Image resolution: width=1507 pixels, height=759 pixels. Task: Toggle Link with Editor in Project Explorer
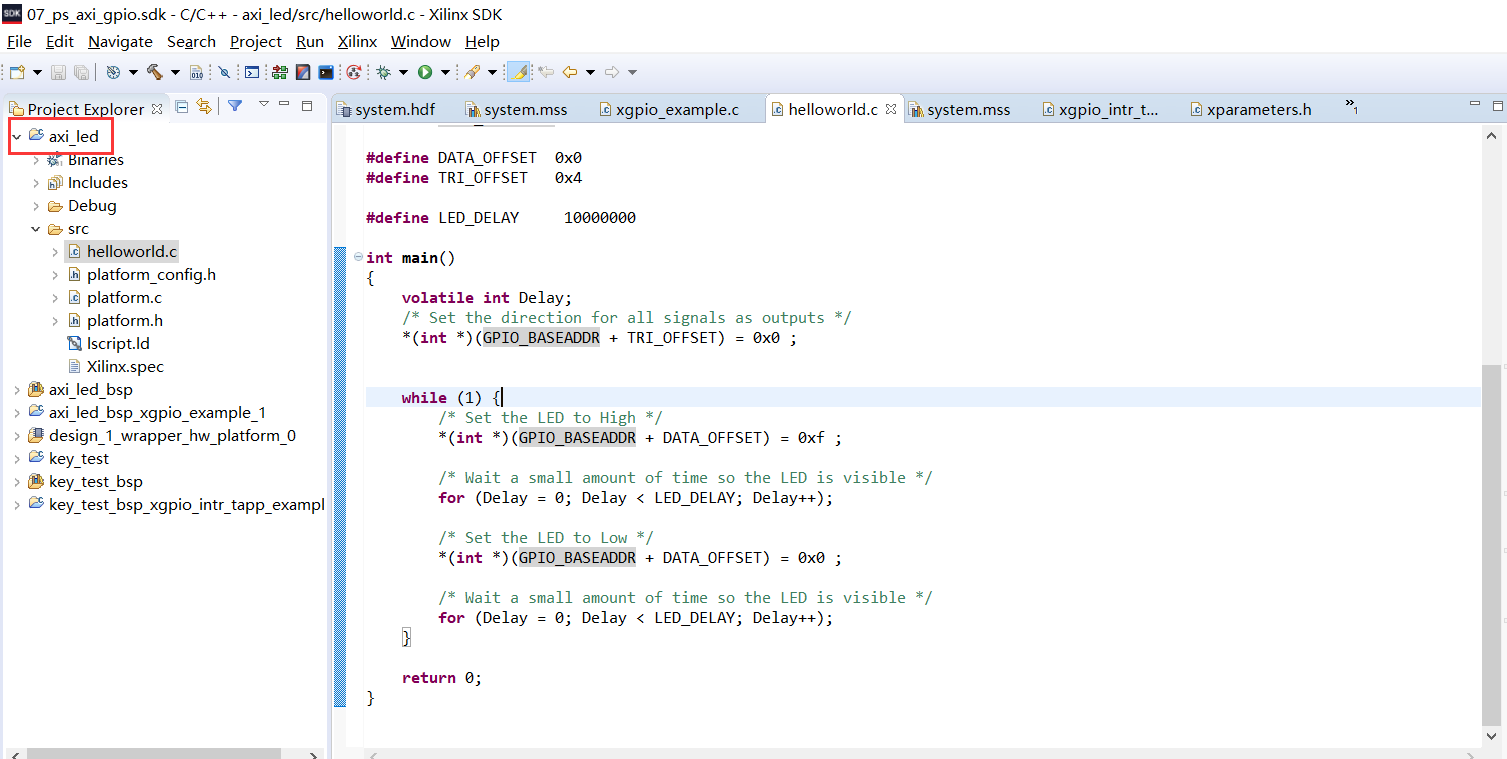click(x=204, y=106)
